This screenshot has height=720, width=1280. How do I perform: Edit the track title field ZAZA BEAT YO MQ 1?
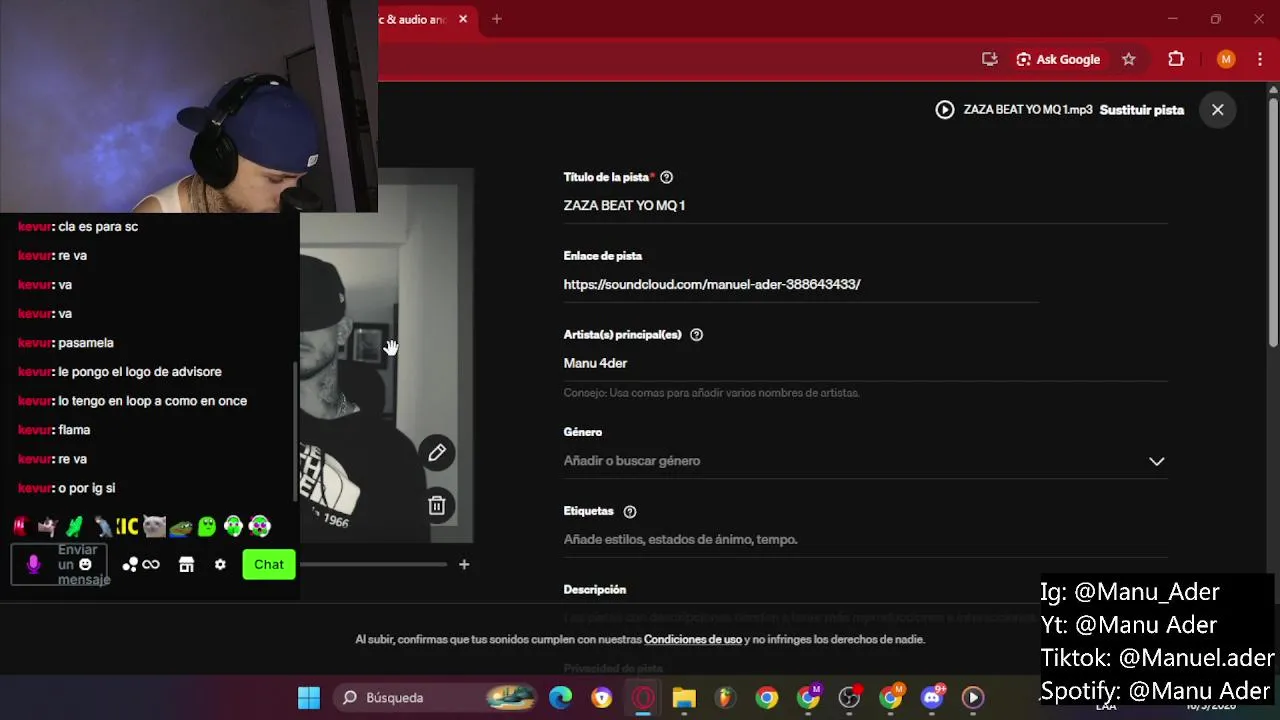(865, 205)
